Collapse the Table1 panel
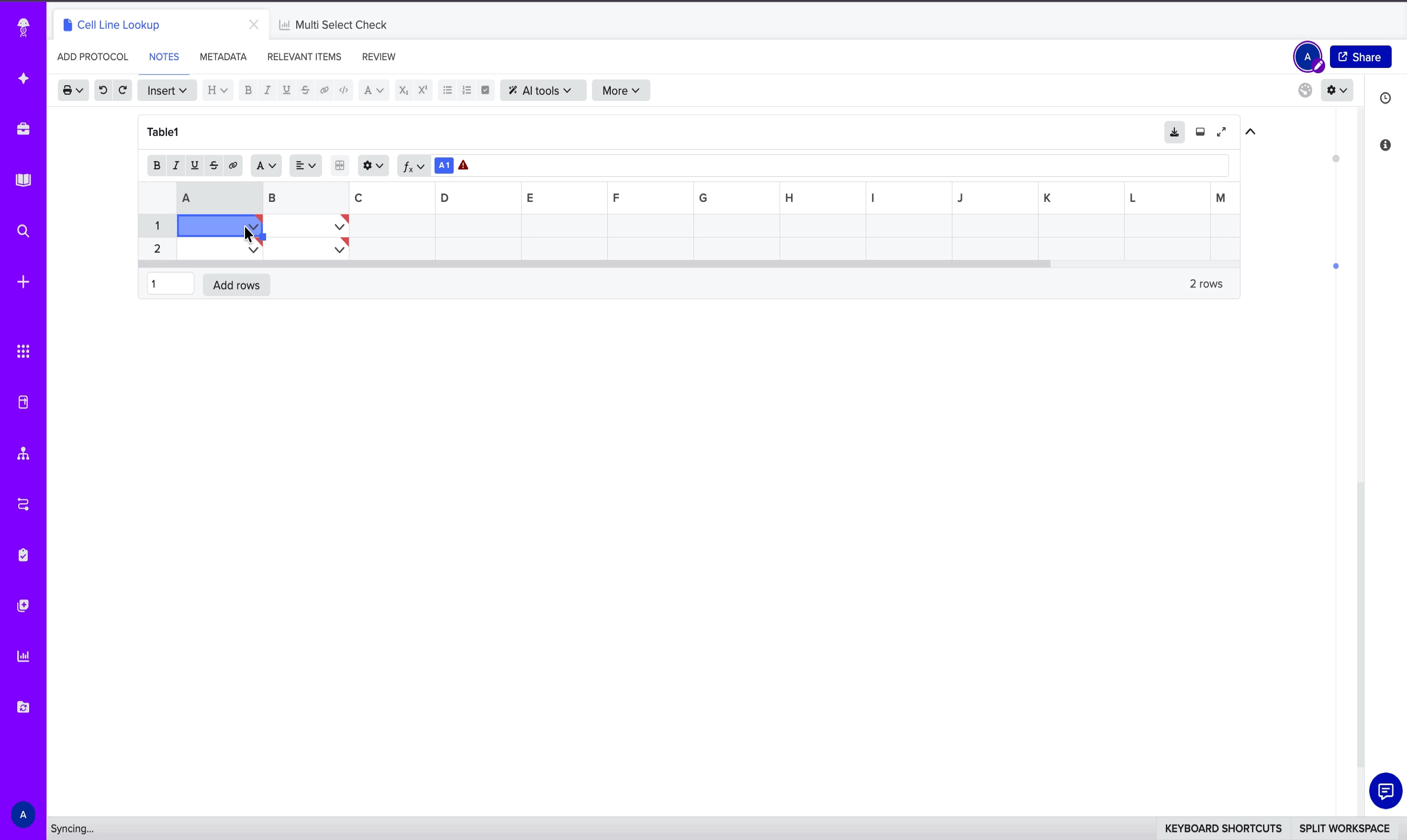 coord(1250,132)
